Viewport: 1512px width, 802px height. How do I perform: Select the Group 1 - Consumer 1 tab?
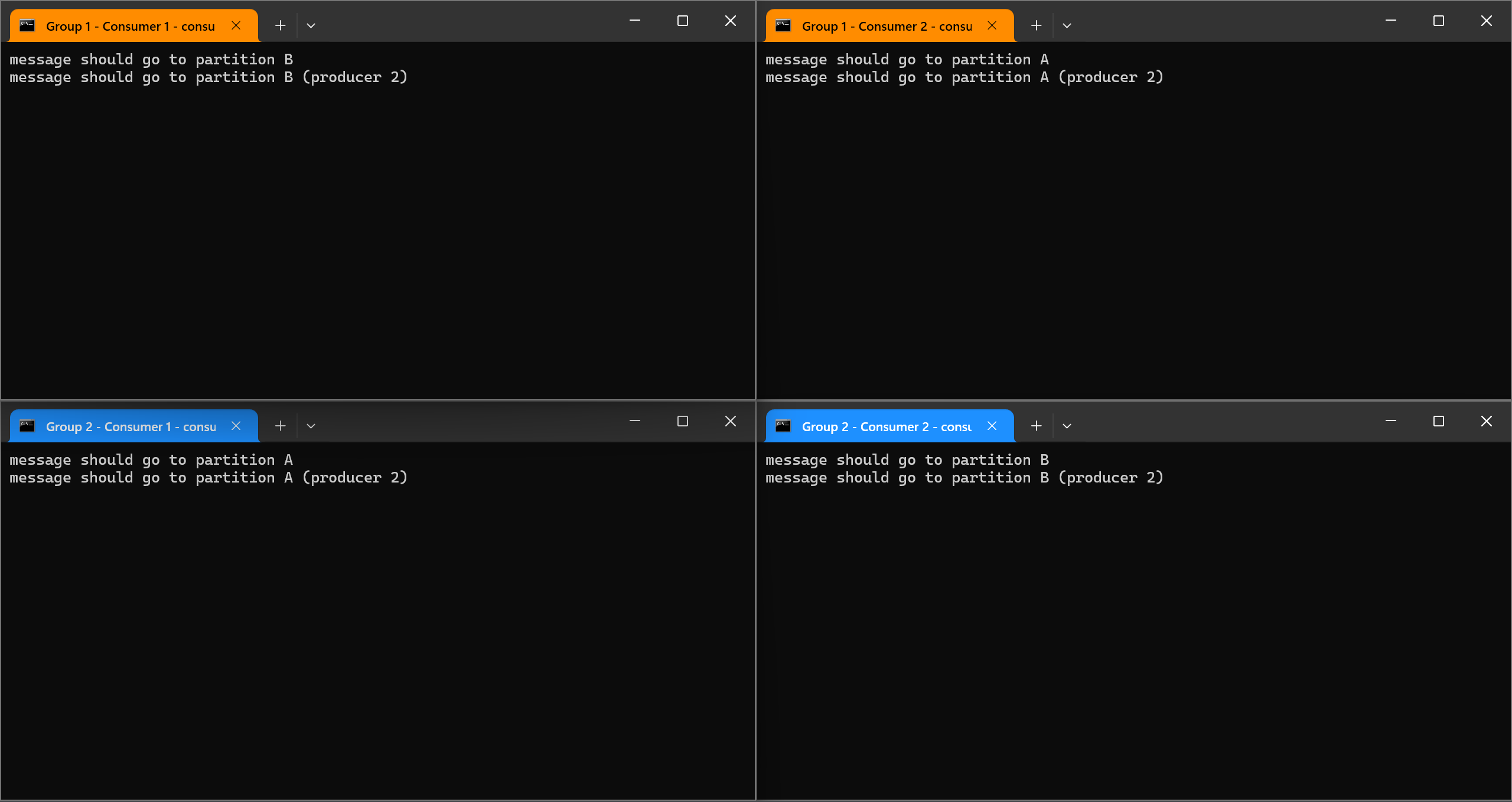pyautogui.click(x=133, y=26)
